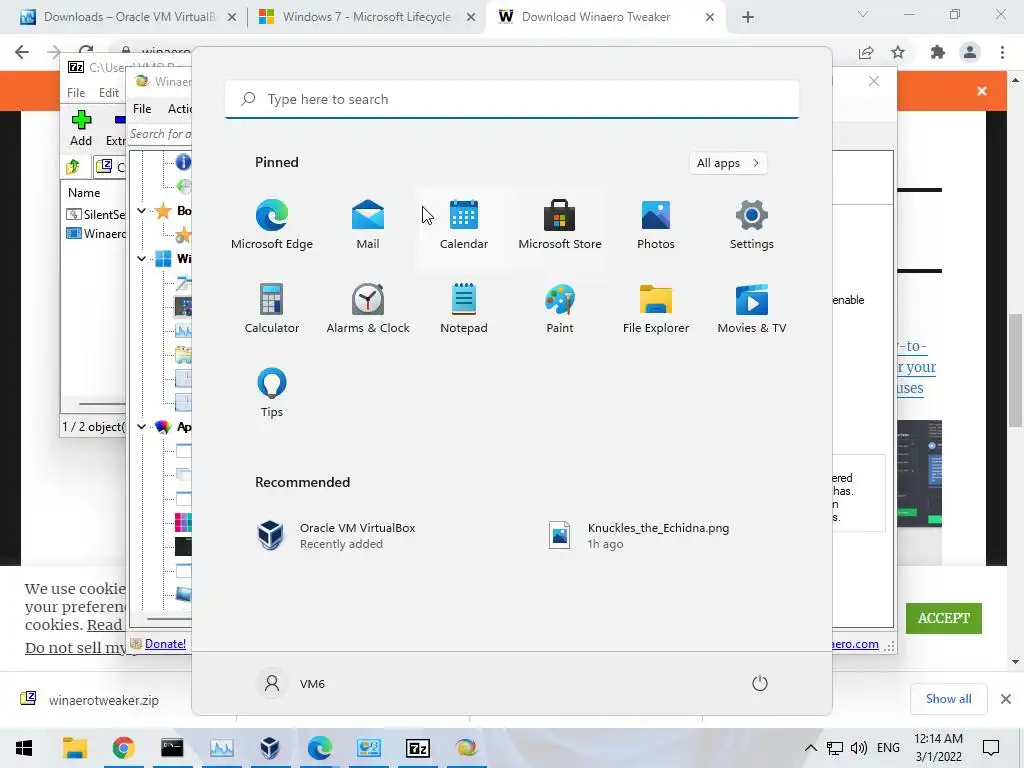The image size is (1024, 768).
Task: Open Chrome profile avatar
Action: 970,52
